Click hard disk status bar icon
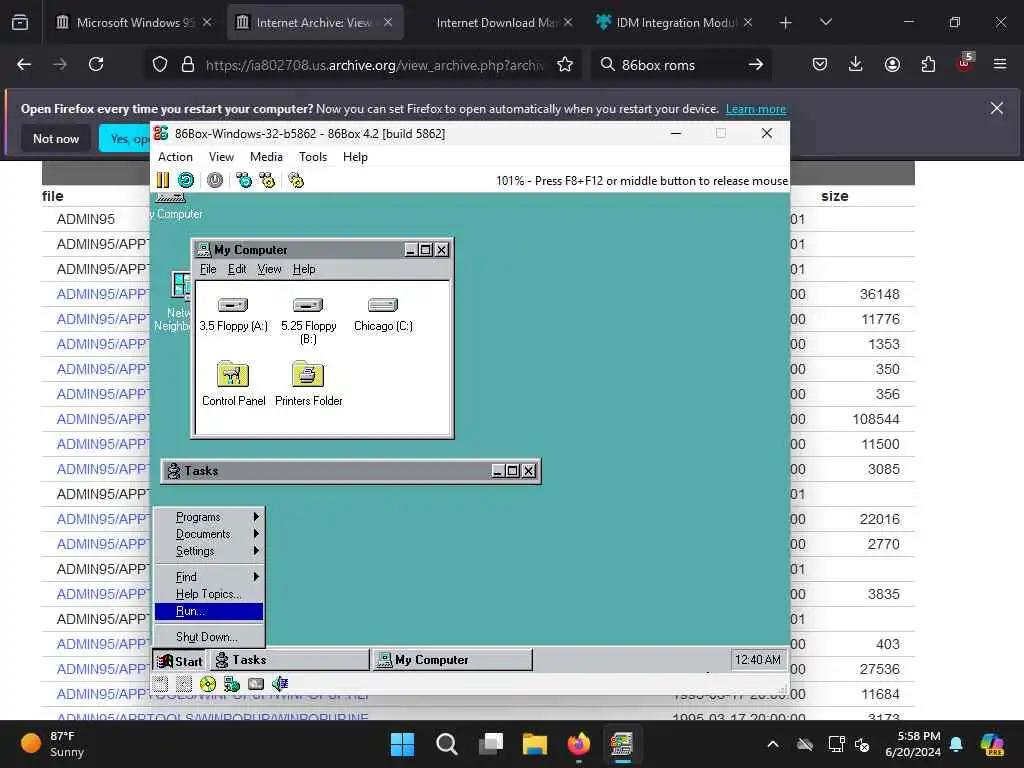Viewport: 1024px width, 768px height. click(256, 684)
